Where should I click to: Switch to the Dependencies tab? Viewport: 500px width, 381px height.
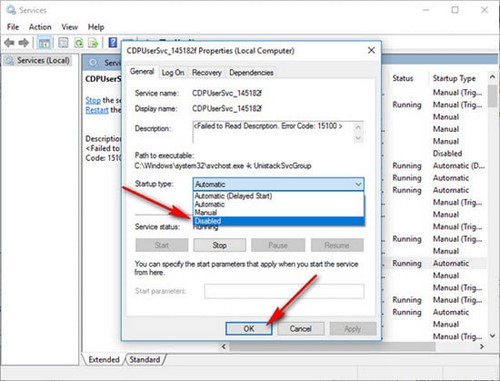tap(251, 73)
